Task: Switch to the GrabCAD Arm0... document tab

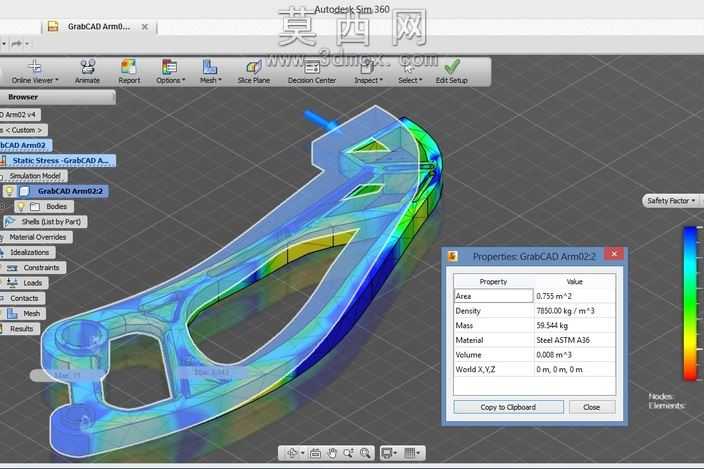Action: pos(99,27)
